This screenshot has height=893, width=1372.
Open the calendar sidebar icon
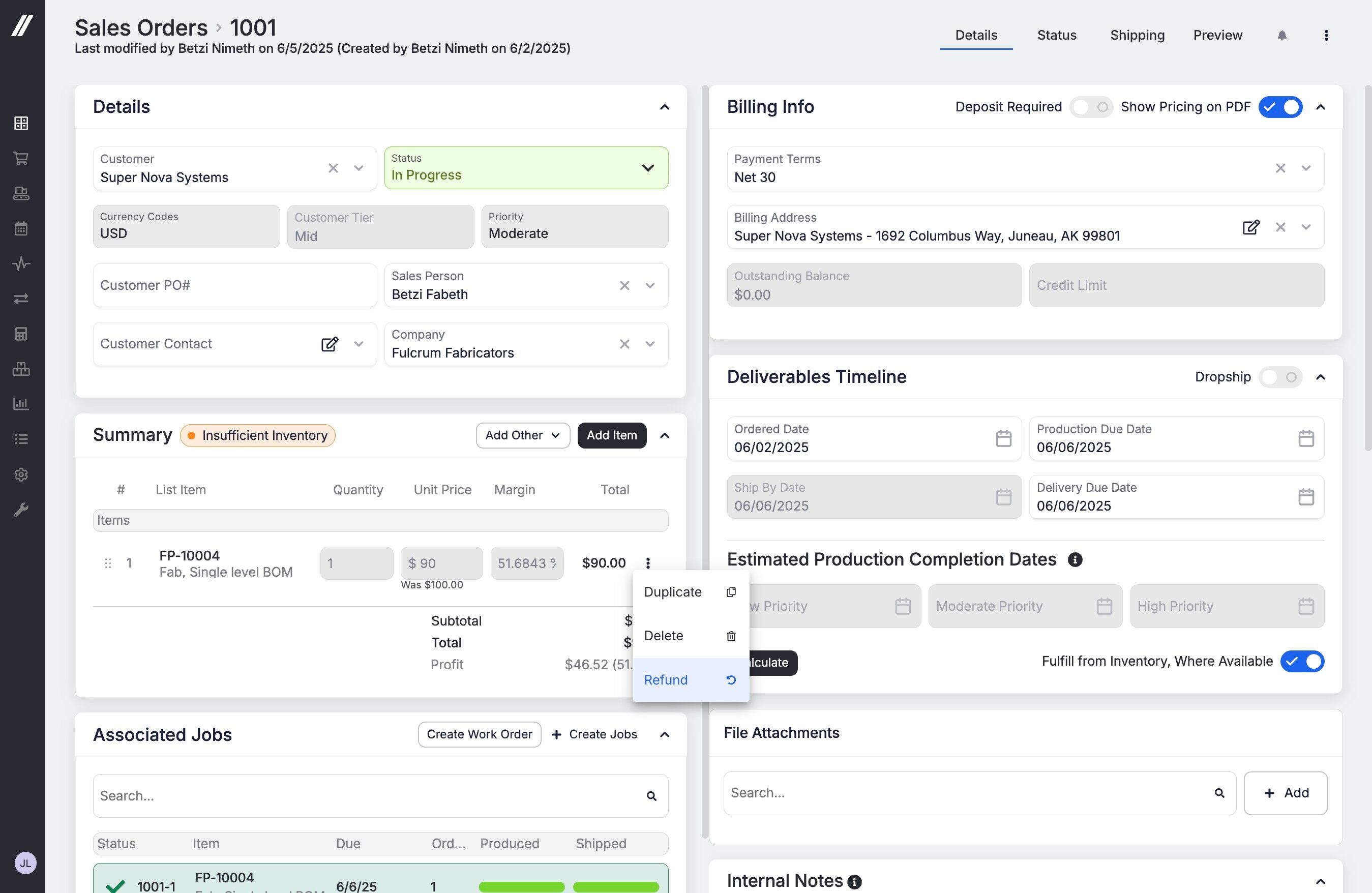tap(21, 228)
